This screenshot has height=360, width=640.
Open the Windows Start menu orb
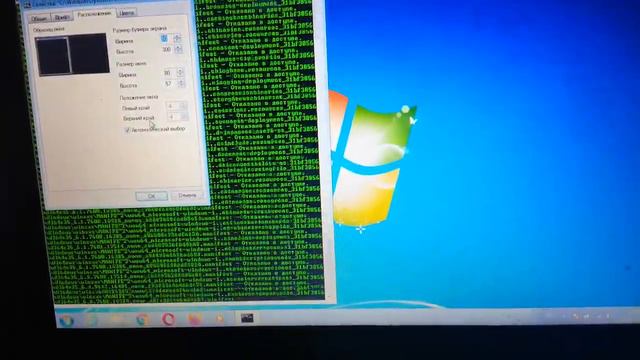(x=67, y=321)
